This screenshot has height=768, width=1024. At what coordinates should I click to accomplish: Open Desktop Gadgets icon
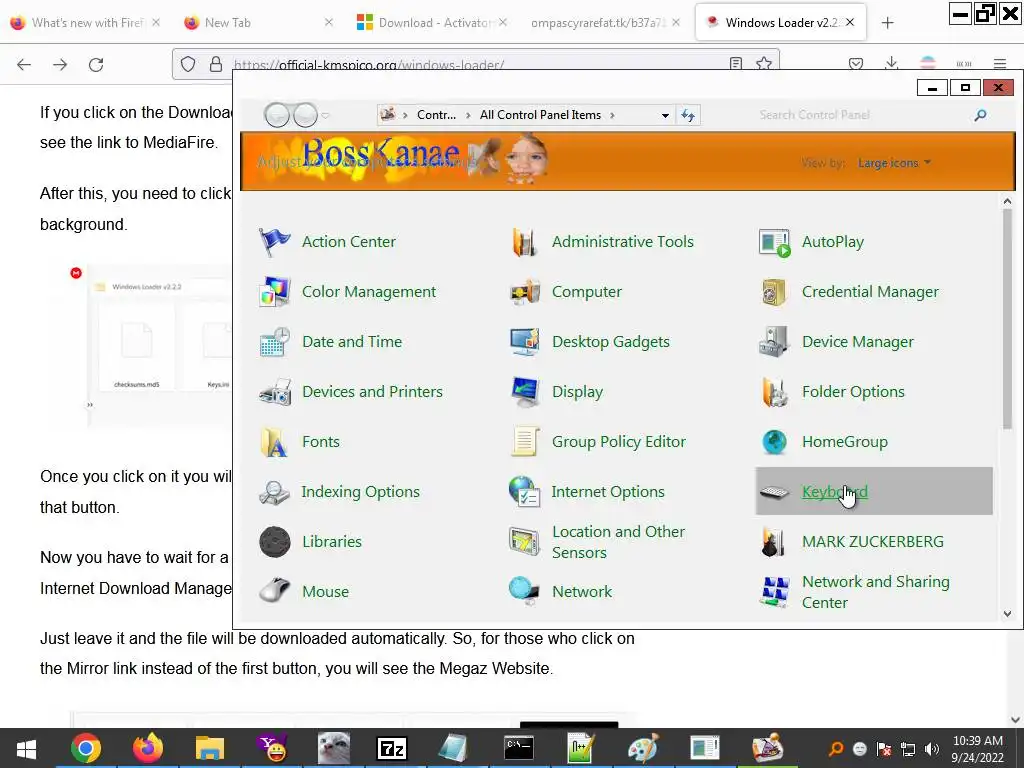524,342
